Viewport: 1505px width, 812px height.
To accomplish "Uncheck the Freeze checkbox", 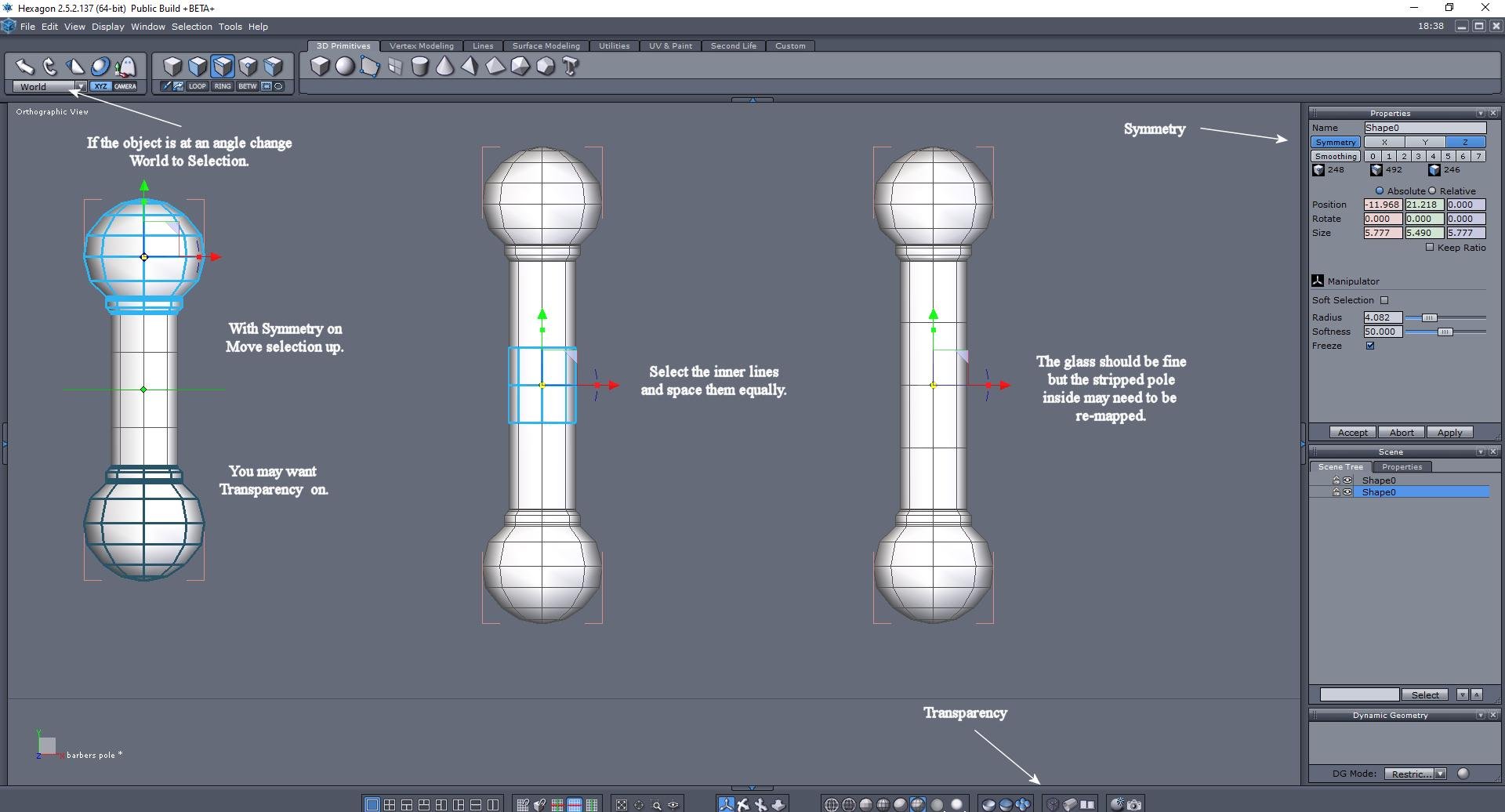I will tap(1370, 346).
